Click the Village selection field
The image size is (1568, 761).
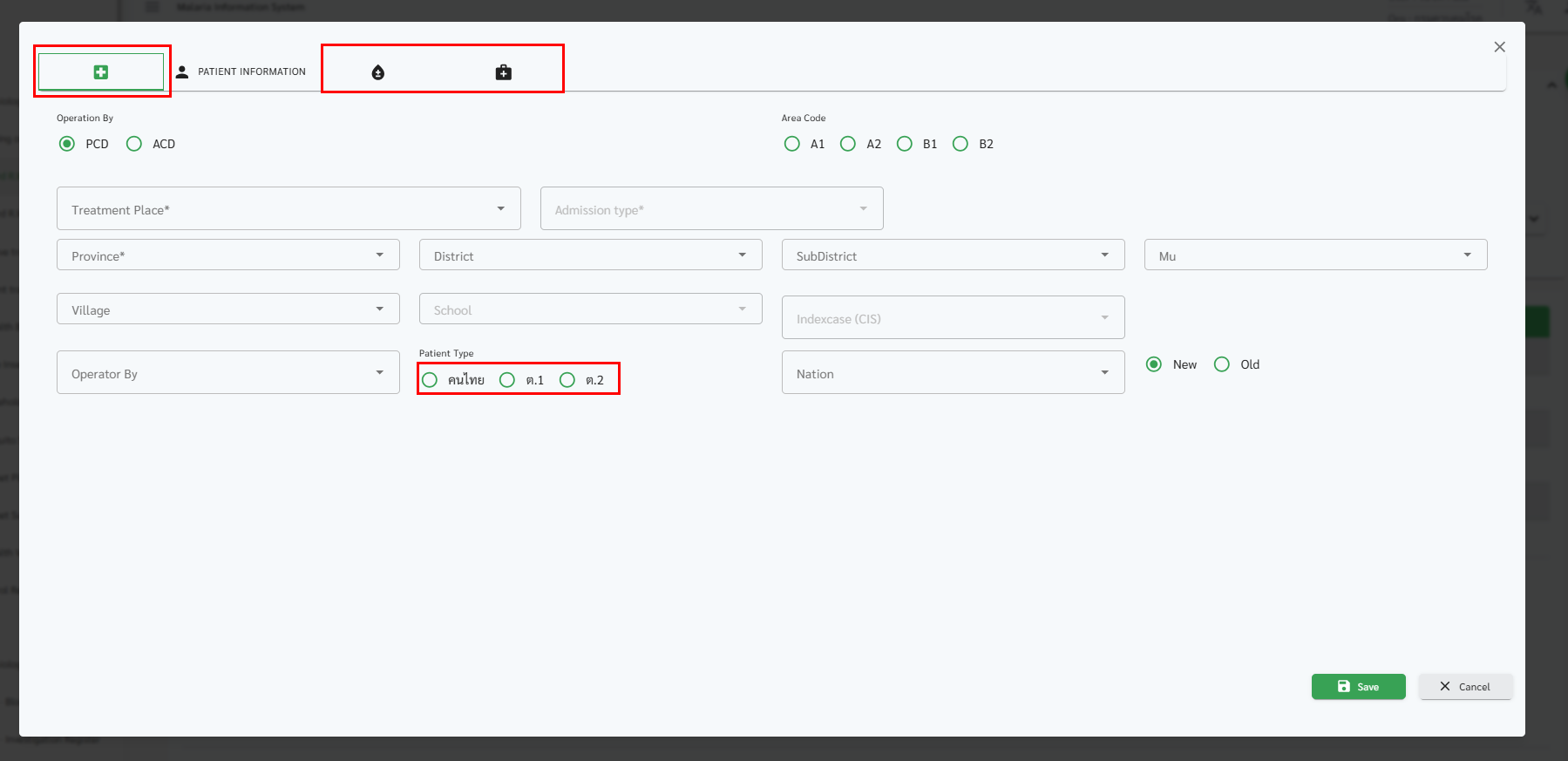(x=227, y=309)
